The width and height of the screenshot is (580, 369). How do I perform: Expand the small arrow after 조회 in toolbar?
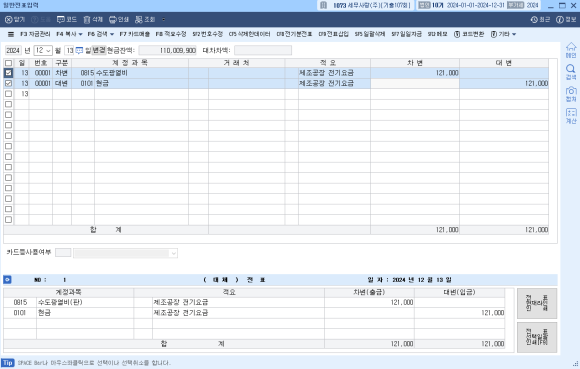tap(163, 20)
